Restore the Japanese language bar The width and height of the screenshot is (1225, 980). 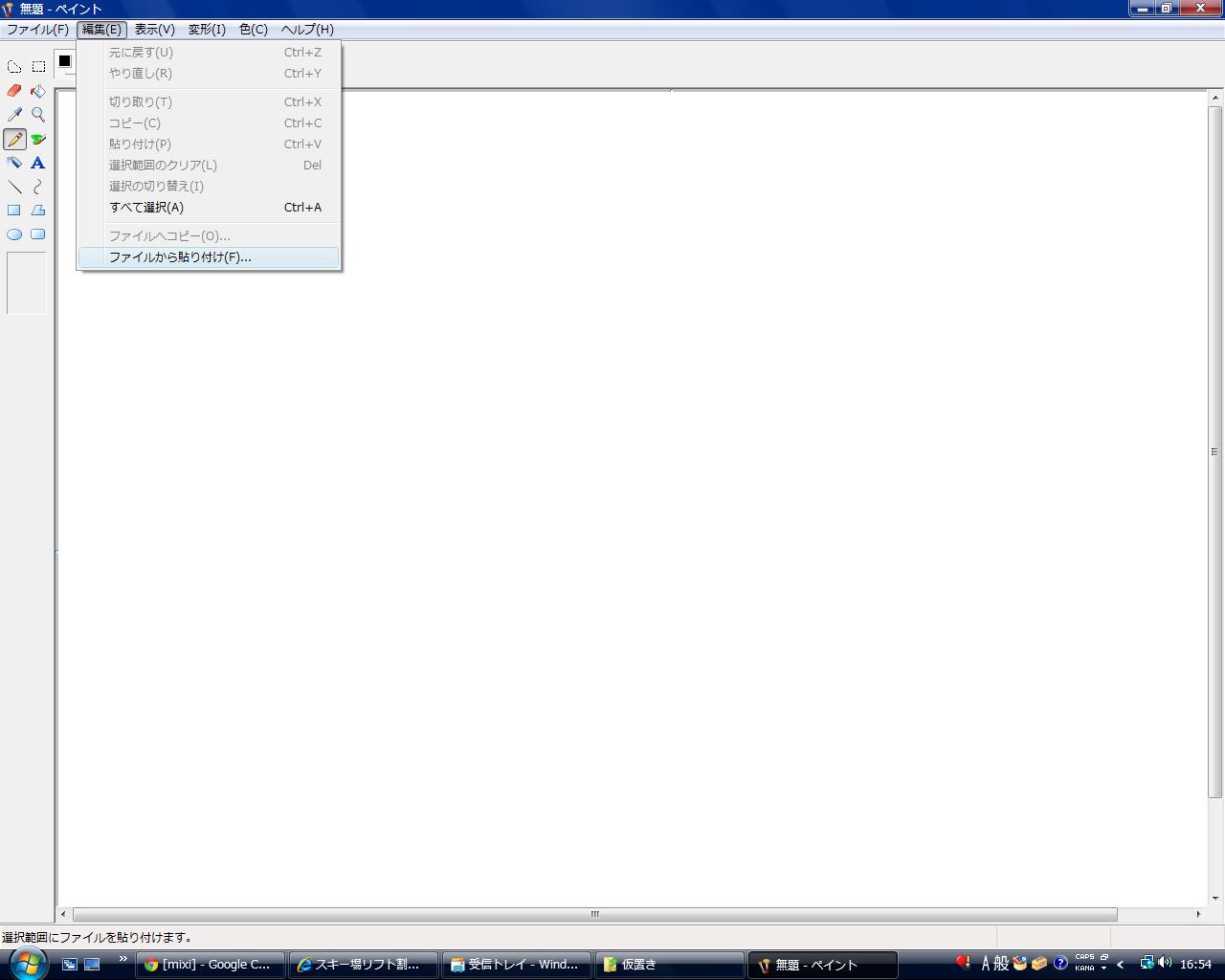1104,957
